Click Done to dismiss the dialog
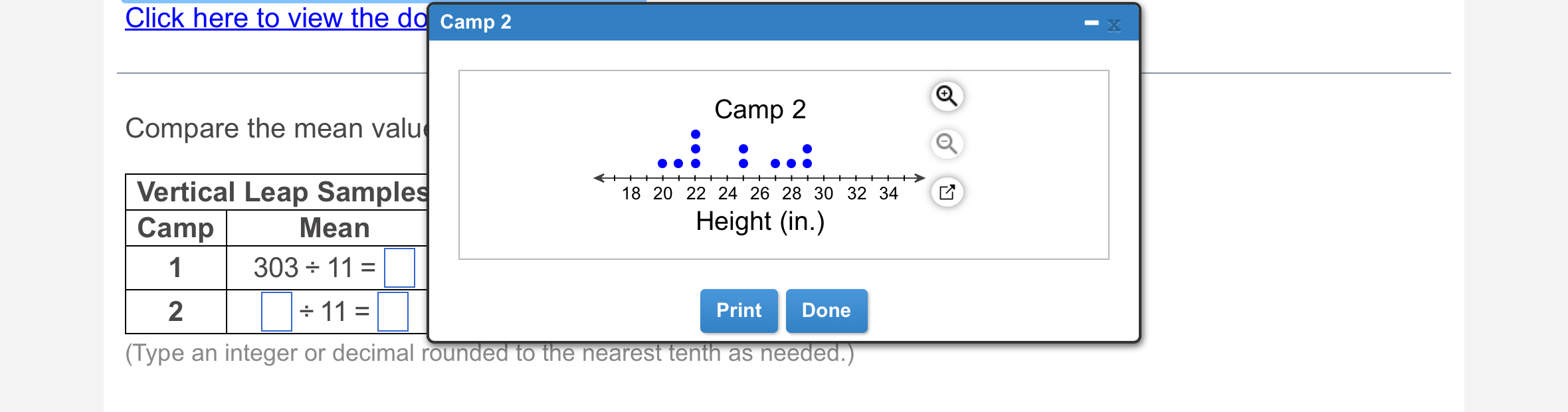The width and height of the screenshot is (1568, 412). [x=826, y=310]
